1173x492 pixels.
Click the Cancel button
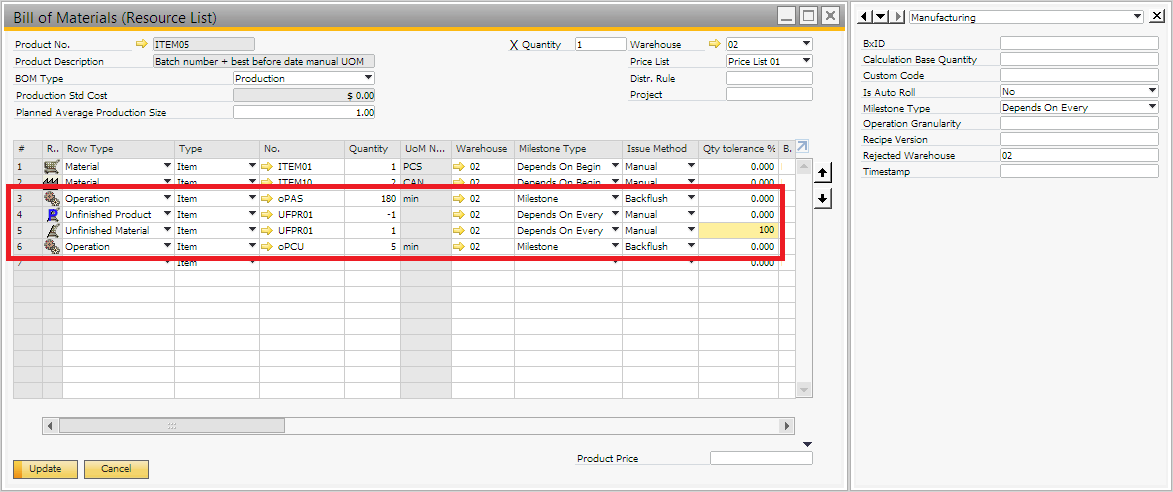tap(116, 469)
